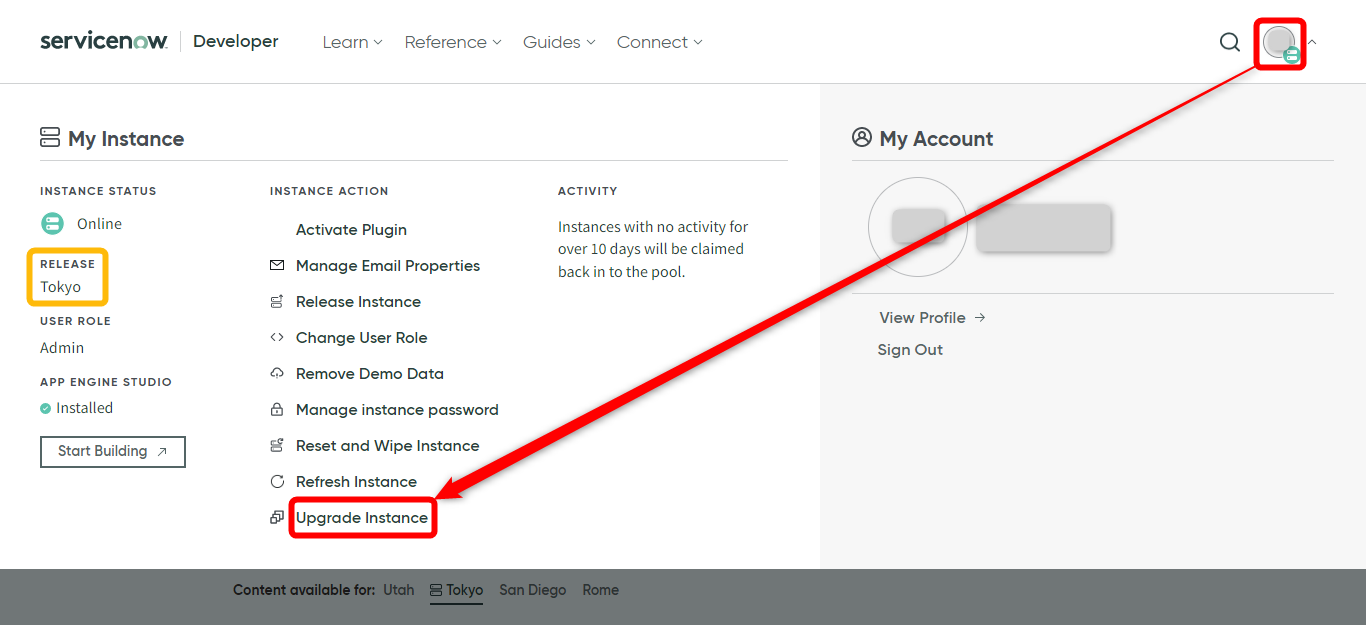Click the Refresh Instance circular arrow icon
Image resolution: width=1366 pixels, height=625 pixels.
click(x=276, y=481)
